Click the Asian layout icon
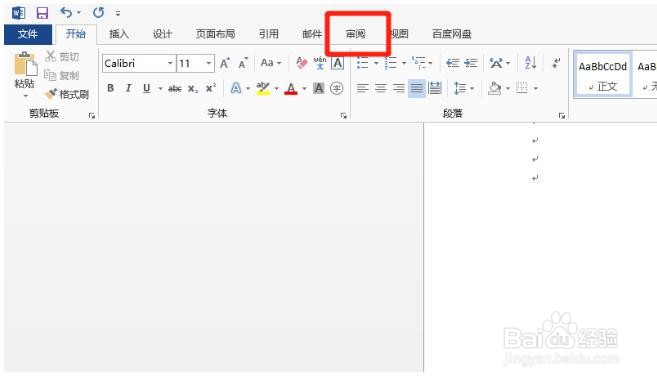 (497, 63)
